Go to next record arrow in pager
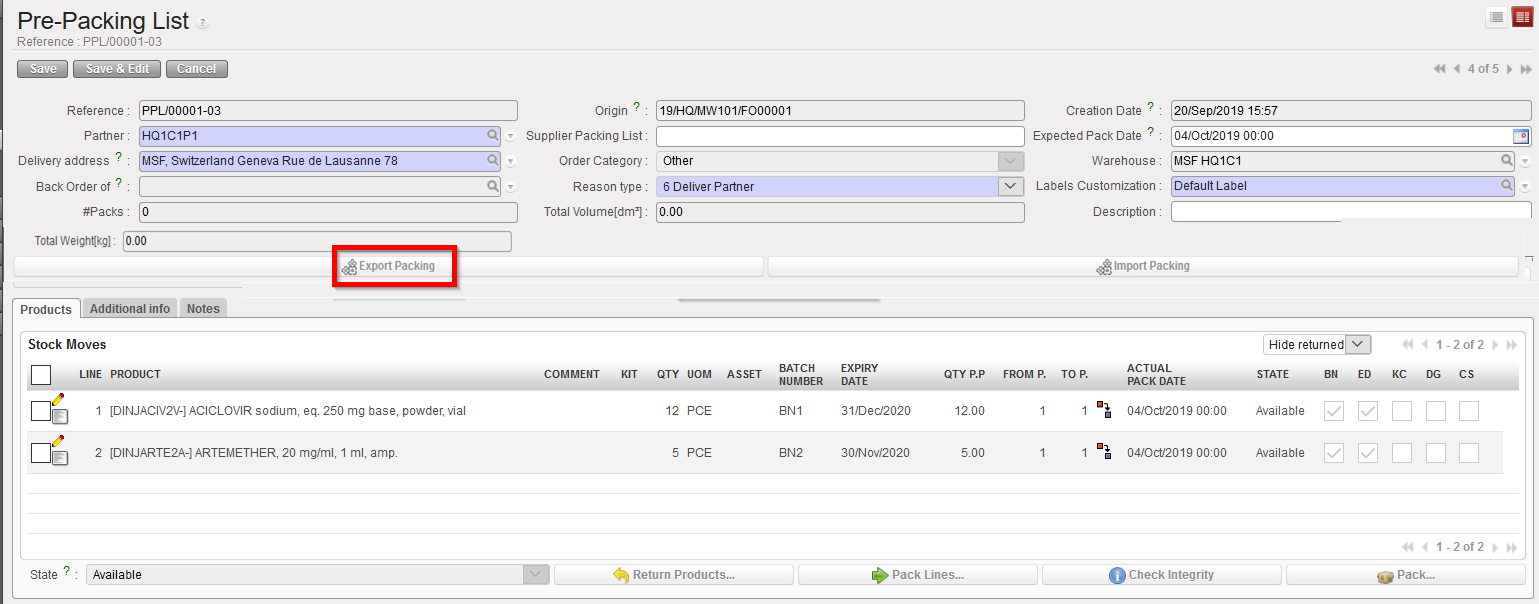 [1510, 69]
